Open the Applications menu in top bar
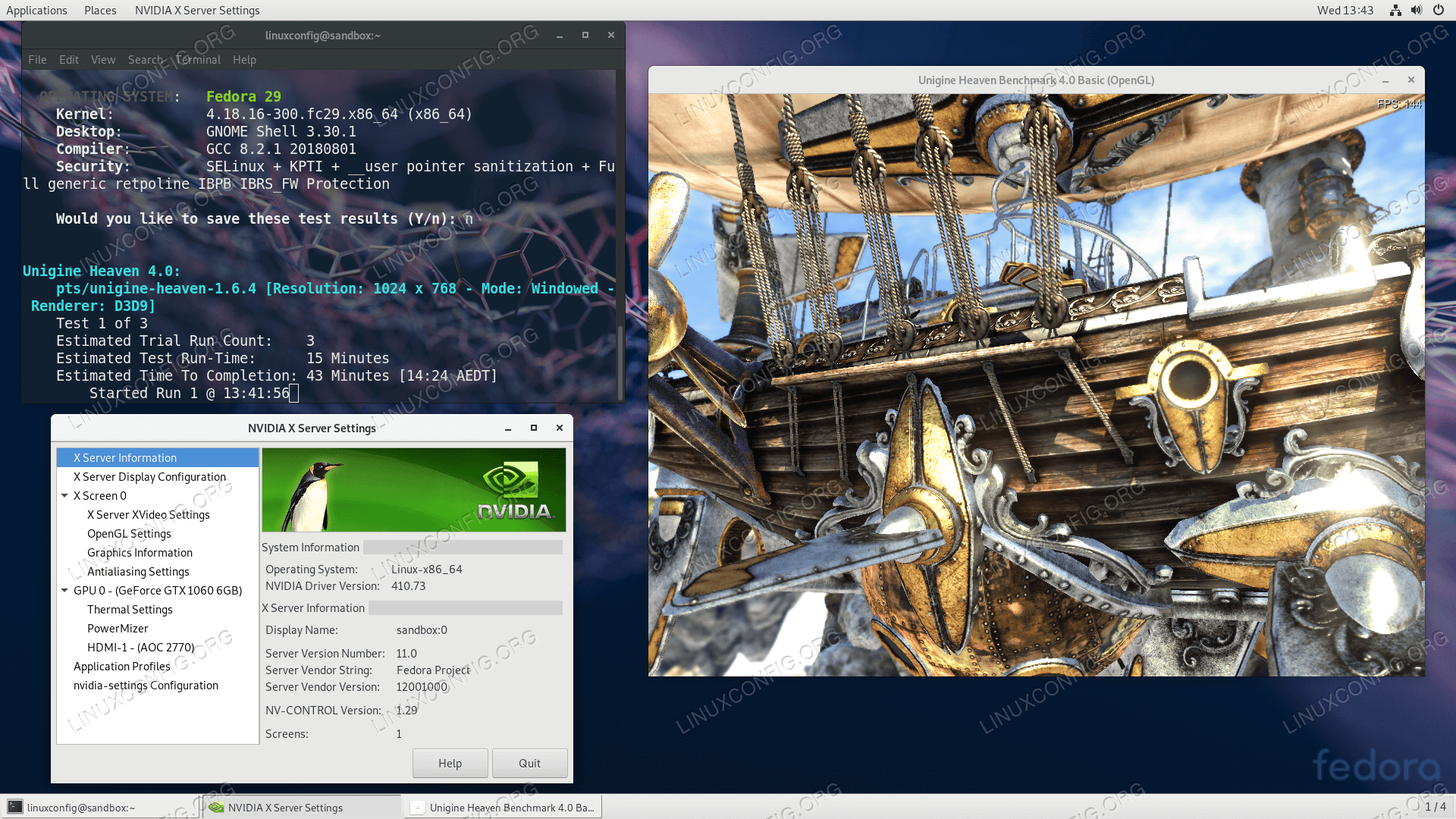The image size is (1456, 819). pyautogui.click(x=36, y=10)
